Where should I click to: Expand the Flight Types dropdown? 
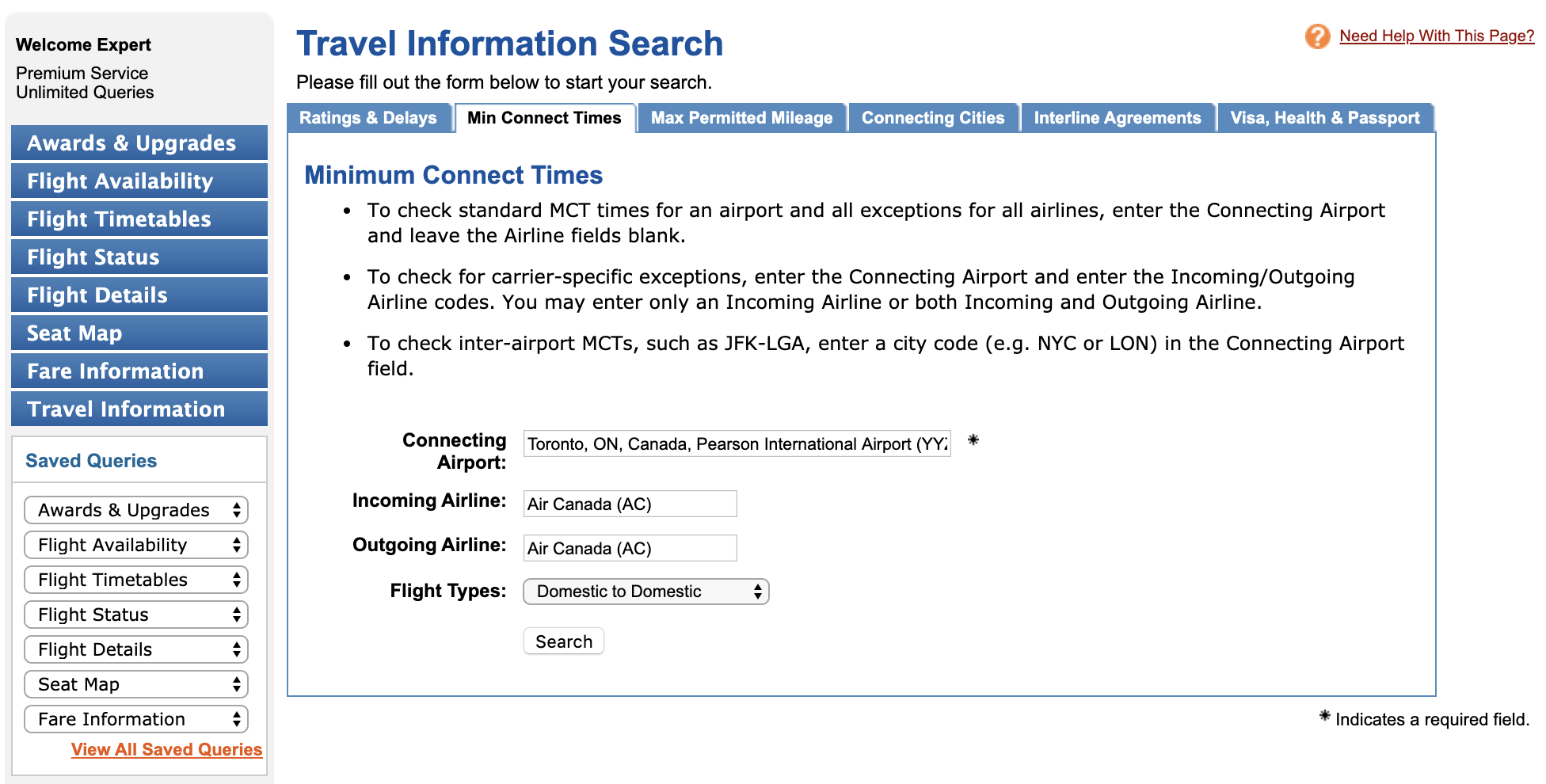tap(646, 592)
